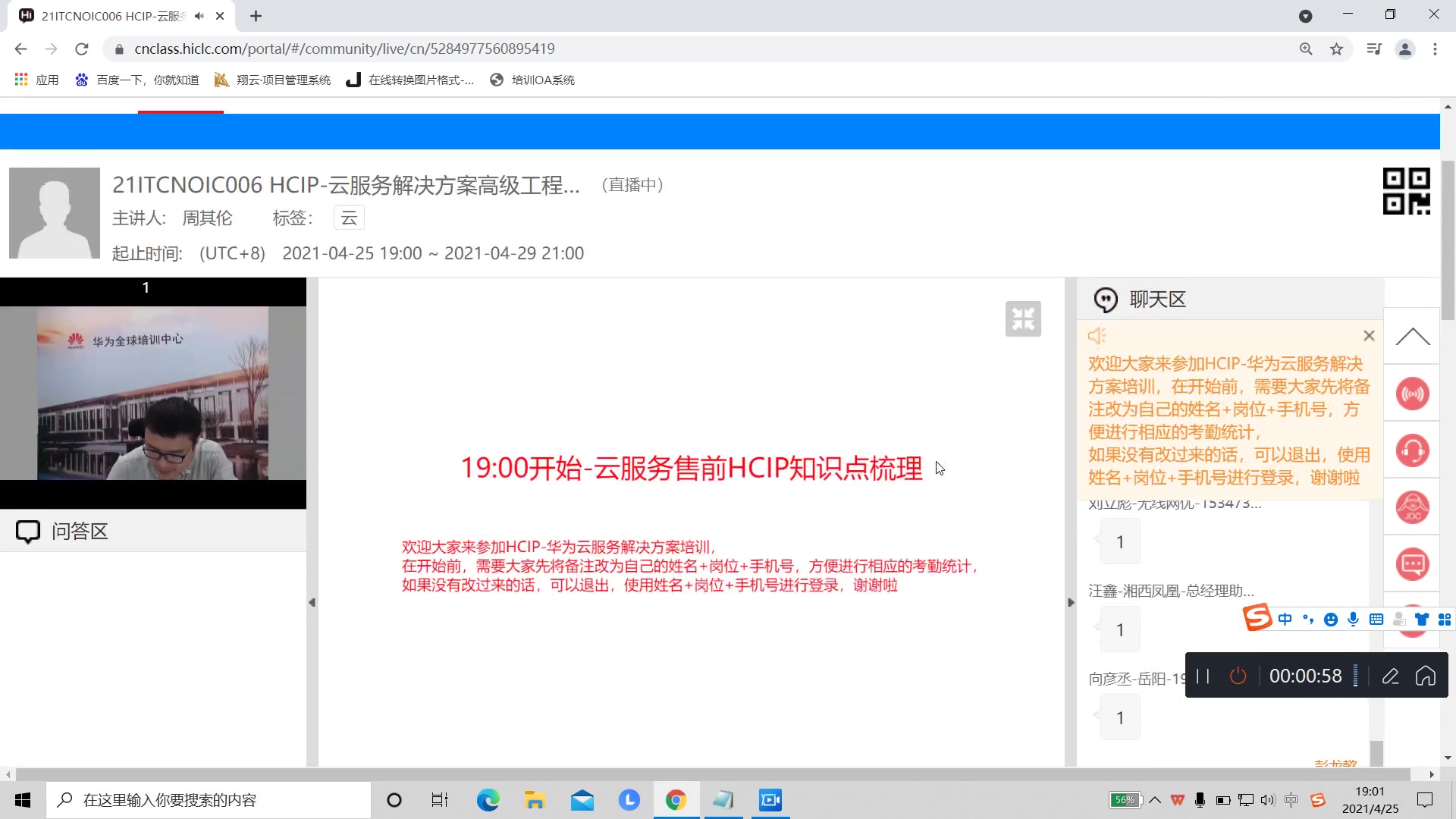Image resolution: width=1456 pixels, height=819 pixels.
Task: Collapse the right sidebar with up chevron
Action: [1413, 337]
